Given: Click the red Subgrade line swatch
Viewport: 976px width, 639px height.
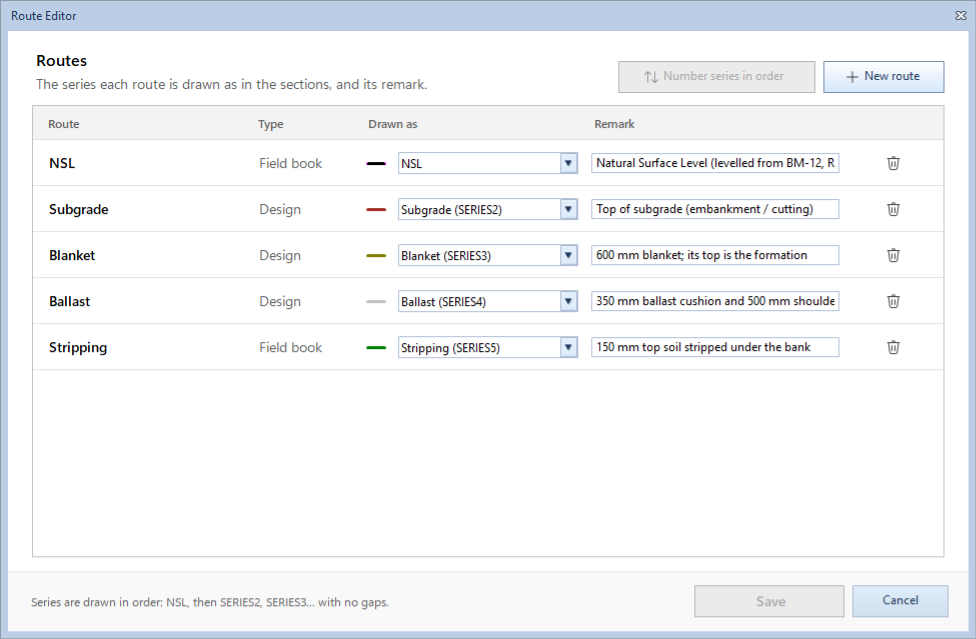Looking at the screenshot, I should click(376, 210).
